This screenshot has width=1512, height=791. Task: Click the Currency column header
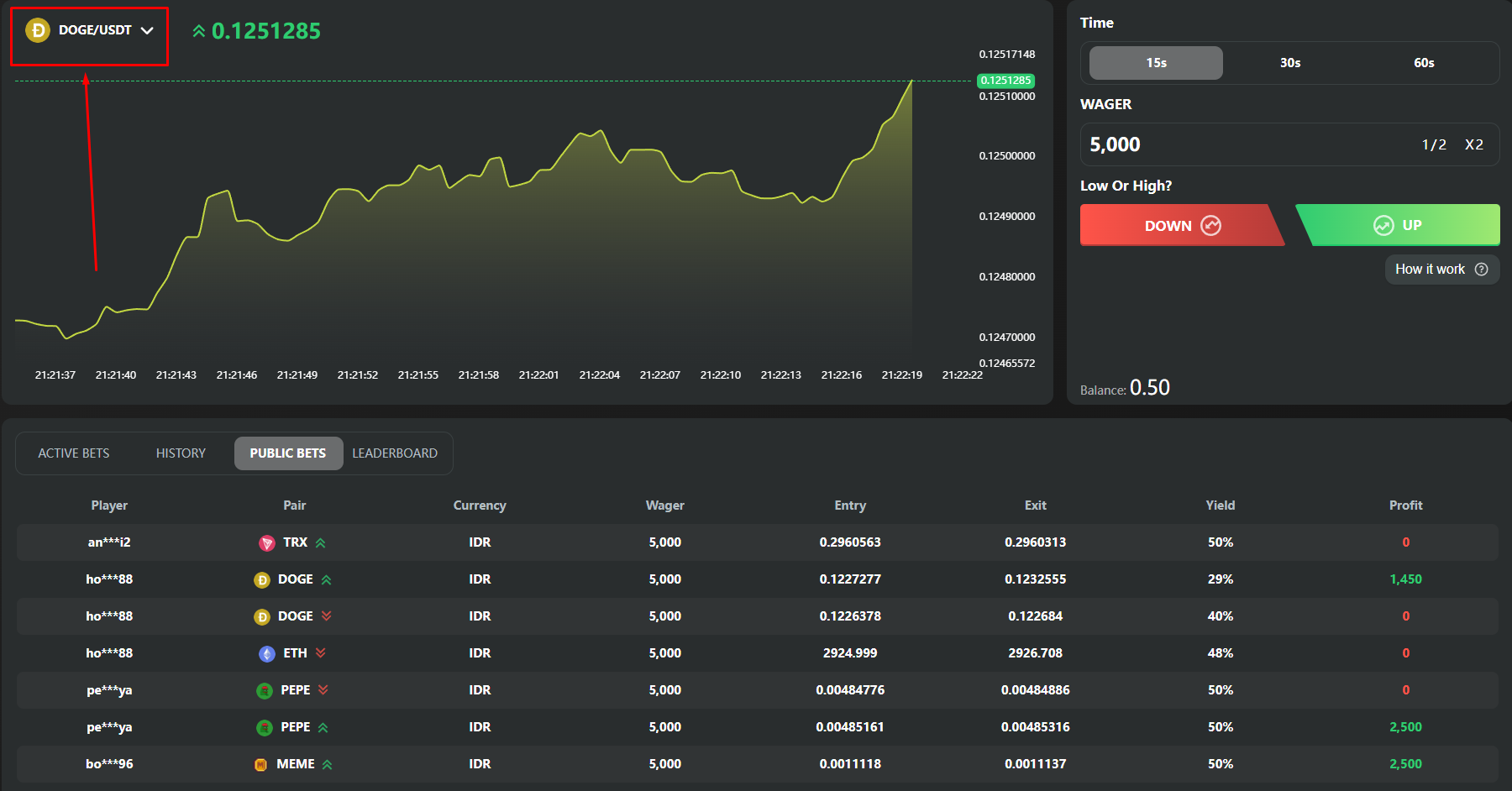click(480, 506)
